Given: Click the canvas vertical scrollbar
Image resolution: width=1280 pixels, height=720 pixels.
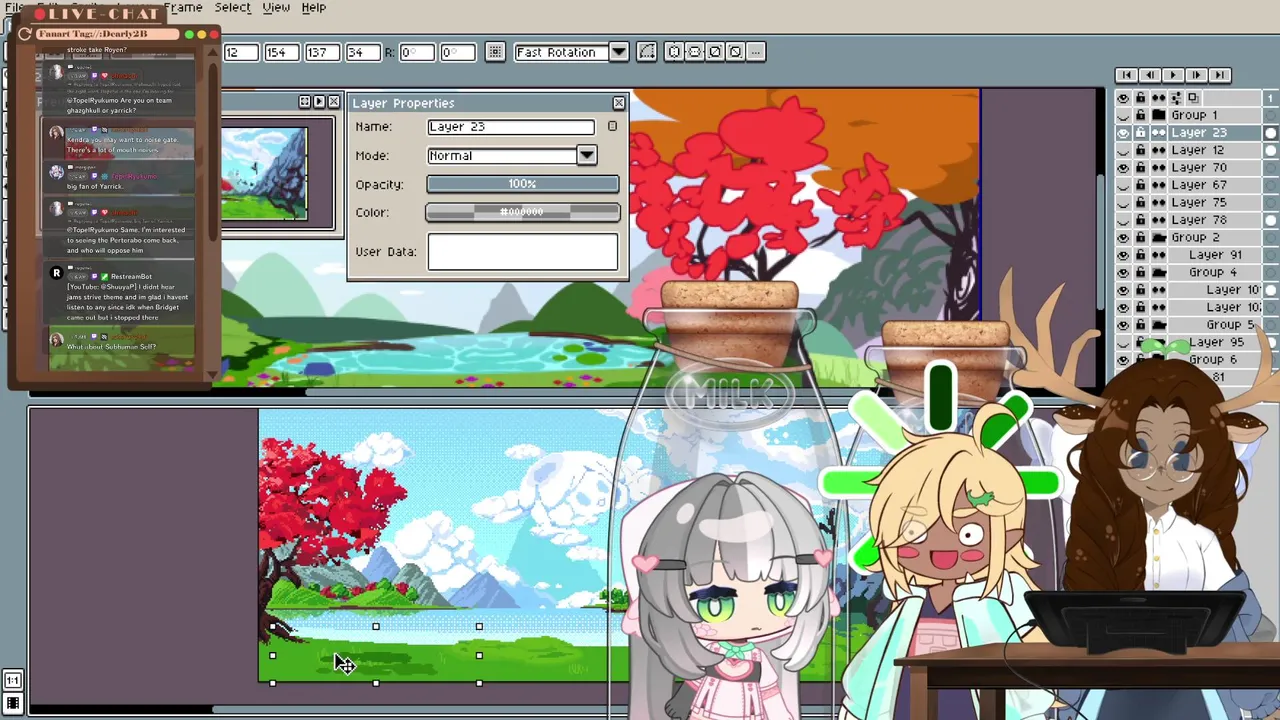Looking at the screenshot, I should [1102, 240].
